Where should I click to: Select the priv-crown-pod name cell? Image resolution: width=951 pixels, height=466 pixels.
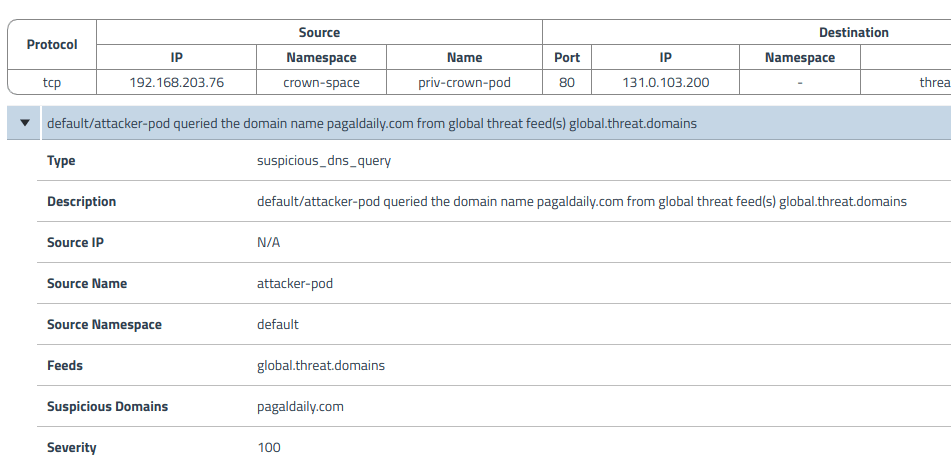tap(465, 83)
